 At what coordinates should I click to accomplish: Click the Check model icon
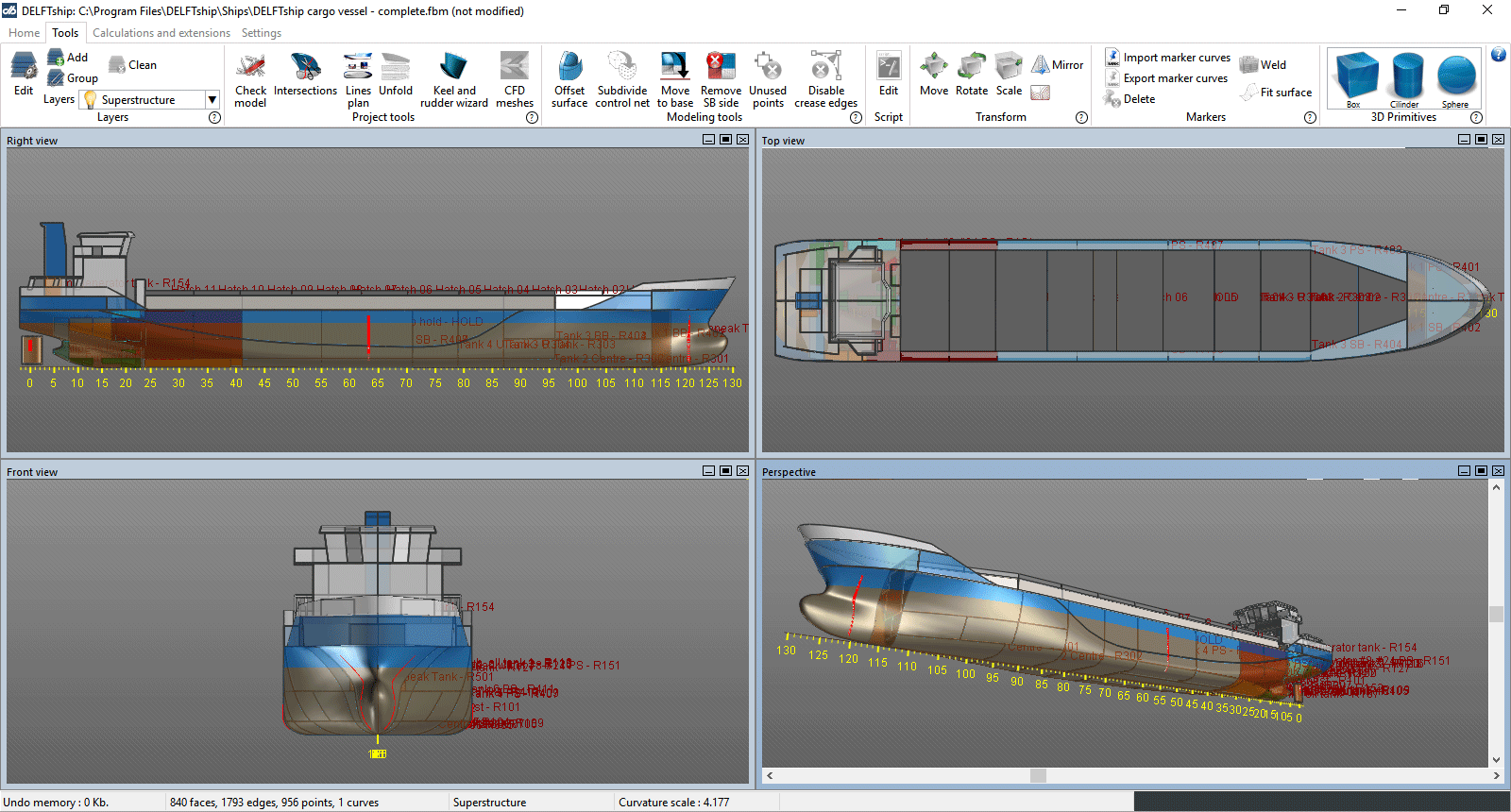(250, 78)
